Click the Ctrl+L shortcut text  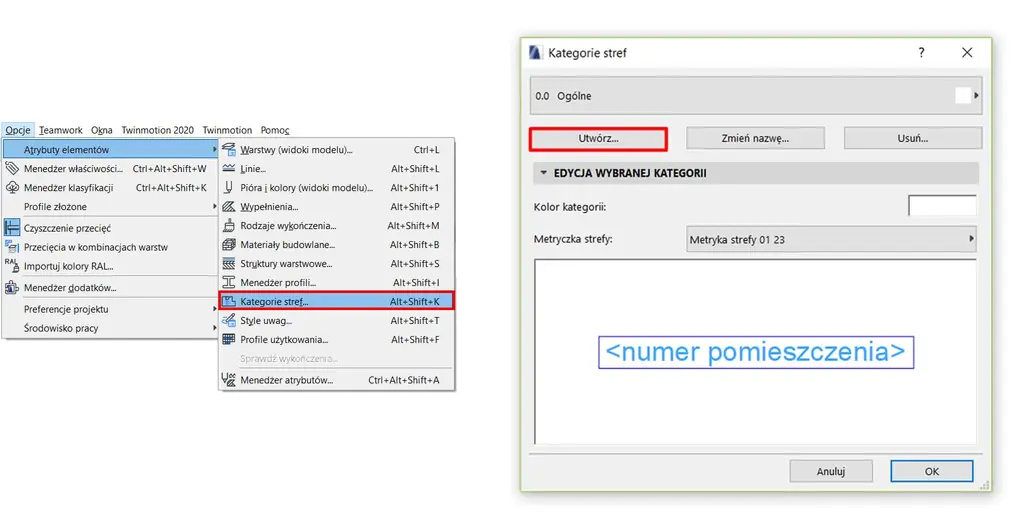click(x=426, y=150)
